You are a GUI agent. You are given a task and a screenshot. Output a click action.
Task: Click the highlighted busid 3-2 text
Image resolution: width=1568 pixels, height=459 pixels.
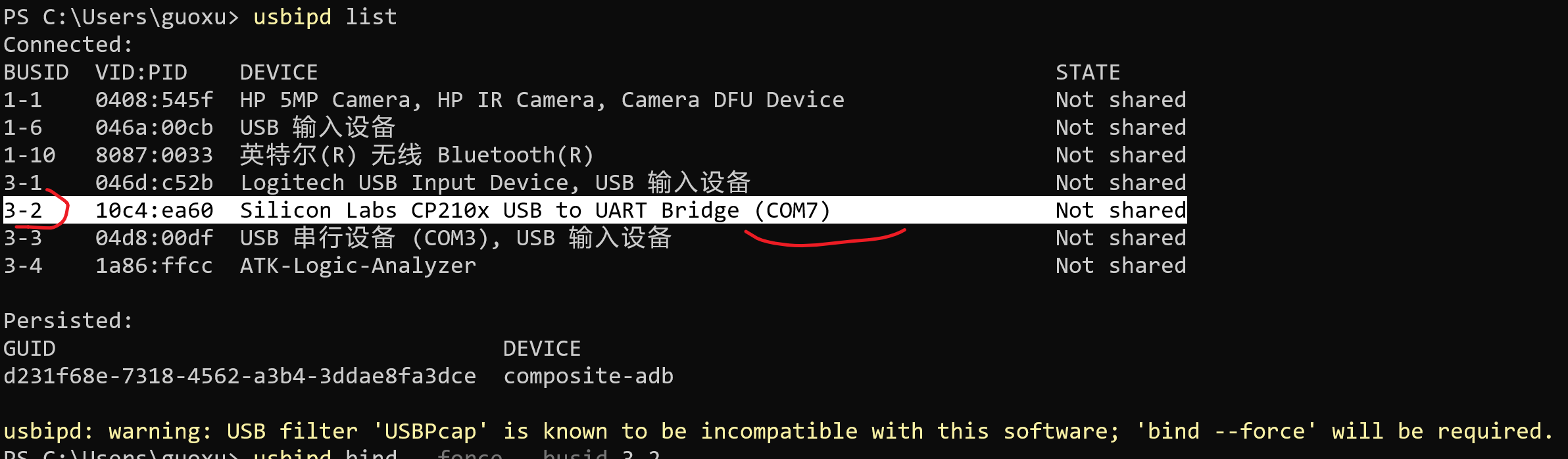coord(23,210)
